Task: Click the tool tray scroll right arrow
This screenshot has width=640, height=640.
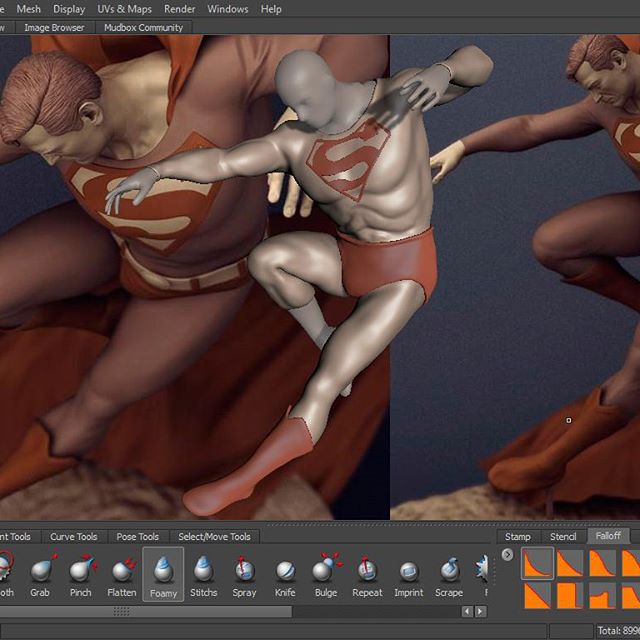Action: 481,611
